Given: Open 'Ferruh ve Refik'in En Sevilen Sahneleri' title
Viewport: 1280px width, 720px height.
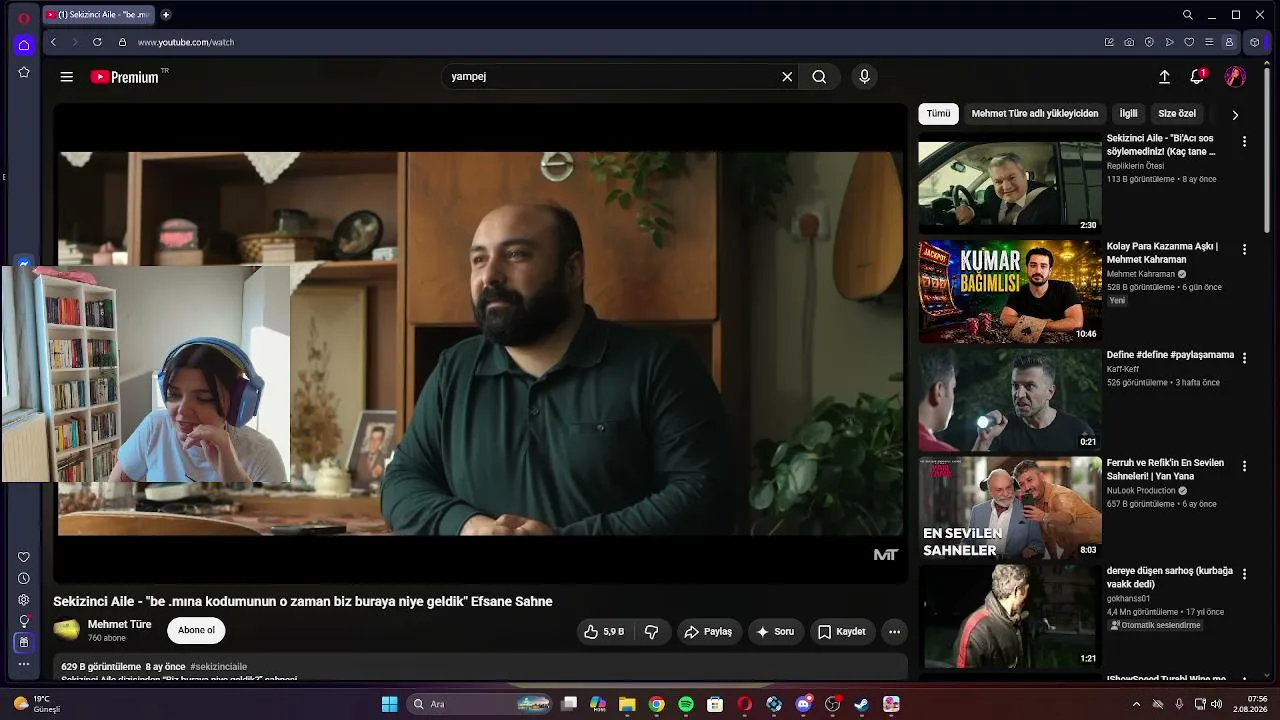Looking at the screenshot, I should coord(1165,470).
